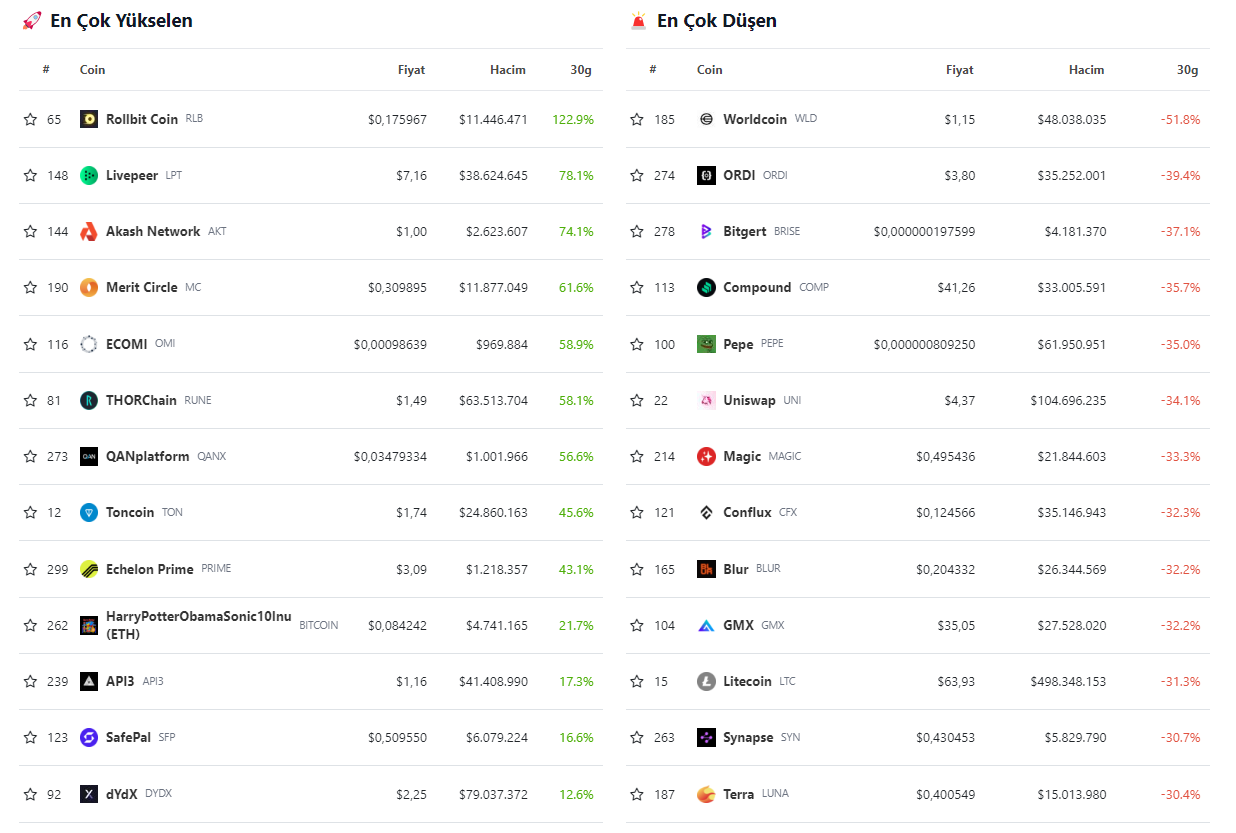
Task: Toggle favorite star for Compound
Action: pyautogui.click(x=637, y=288)
